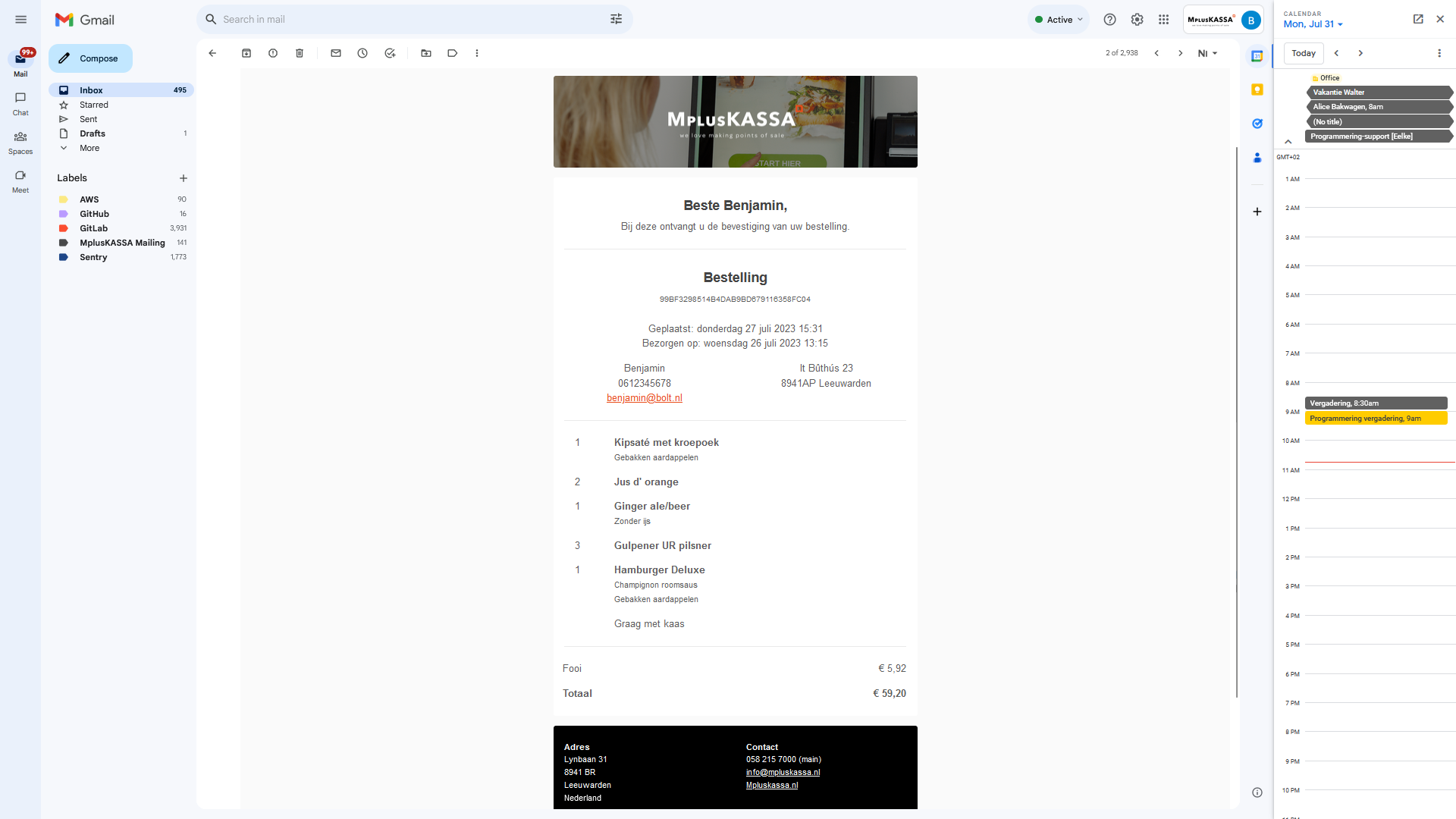1456x819 pixels.
Task: Open Vakantie Walter all-day event
Action: tap(1379, 93)
